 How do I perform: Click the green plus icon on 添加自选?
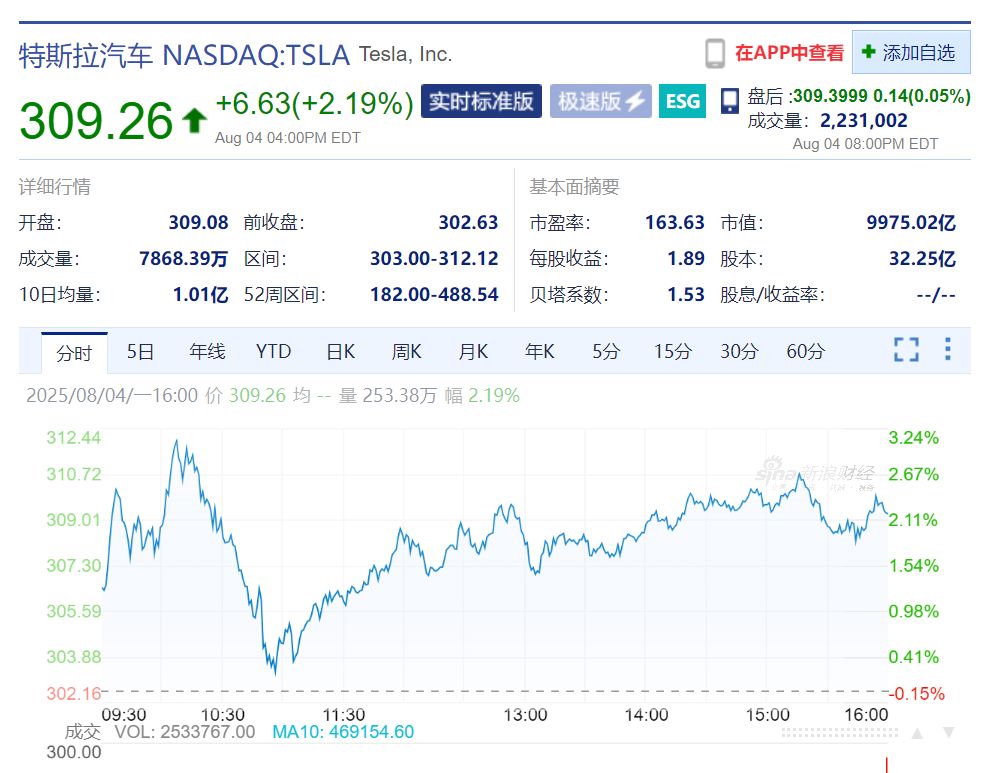point(868,52)
